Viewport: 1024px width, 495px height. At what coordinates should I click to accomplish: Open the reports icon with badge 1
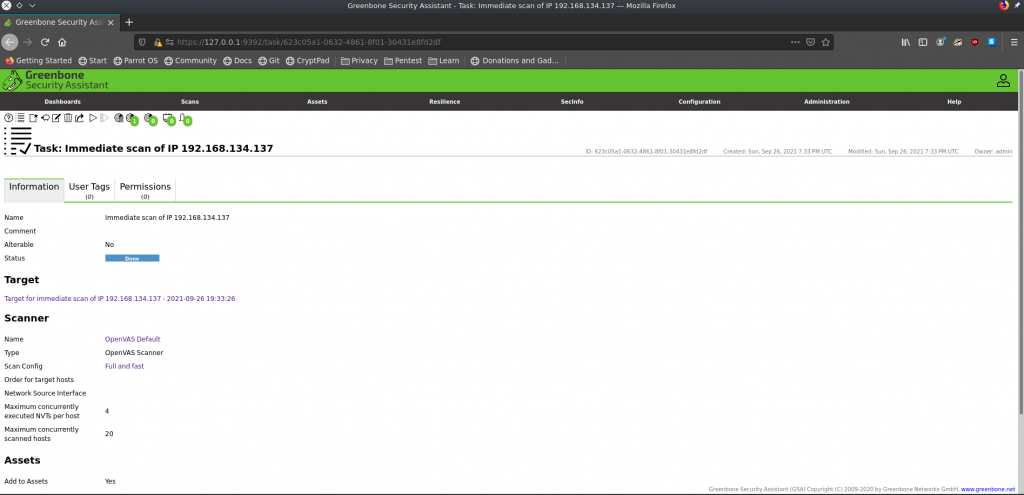coord(132,119)
